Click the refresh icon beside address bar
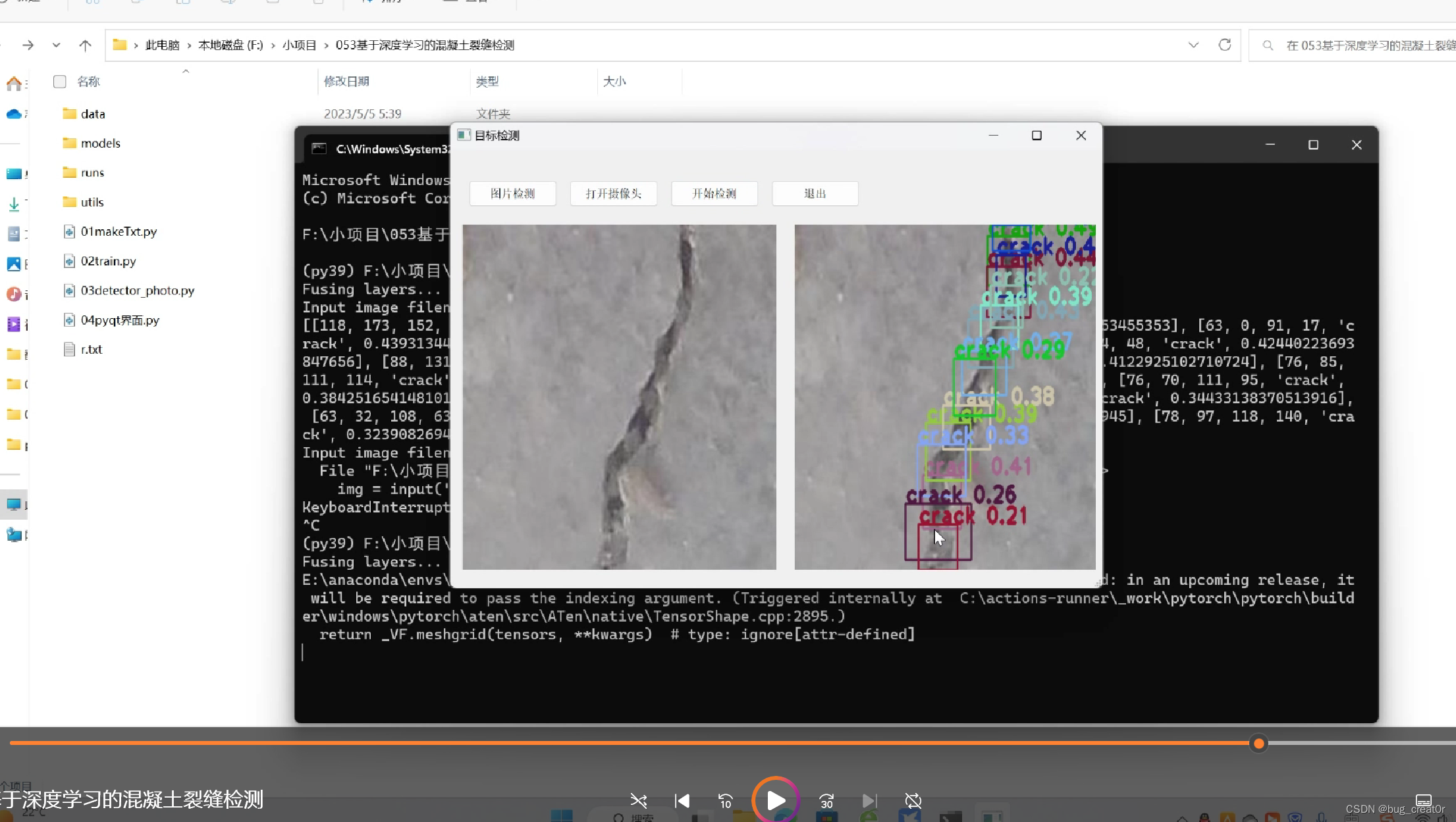Screen dimensions: 1456x822 tap(1224, 45)
